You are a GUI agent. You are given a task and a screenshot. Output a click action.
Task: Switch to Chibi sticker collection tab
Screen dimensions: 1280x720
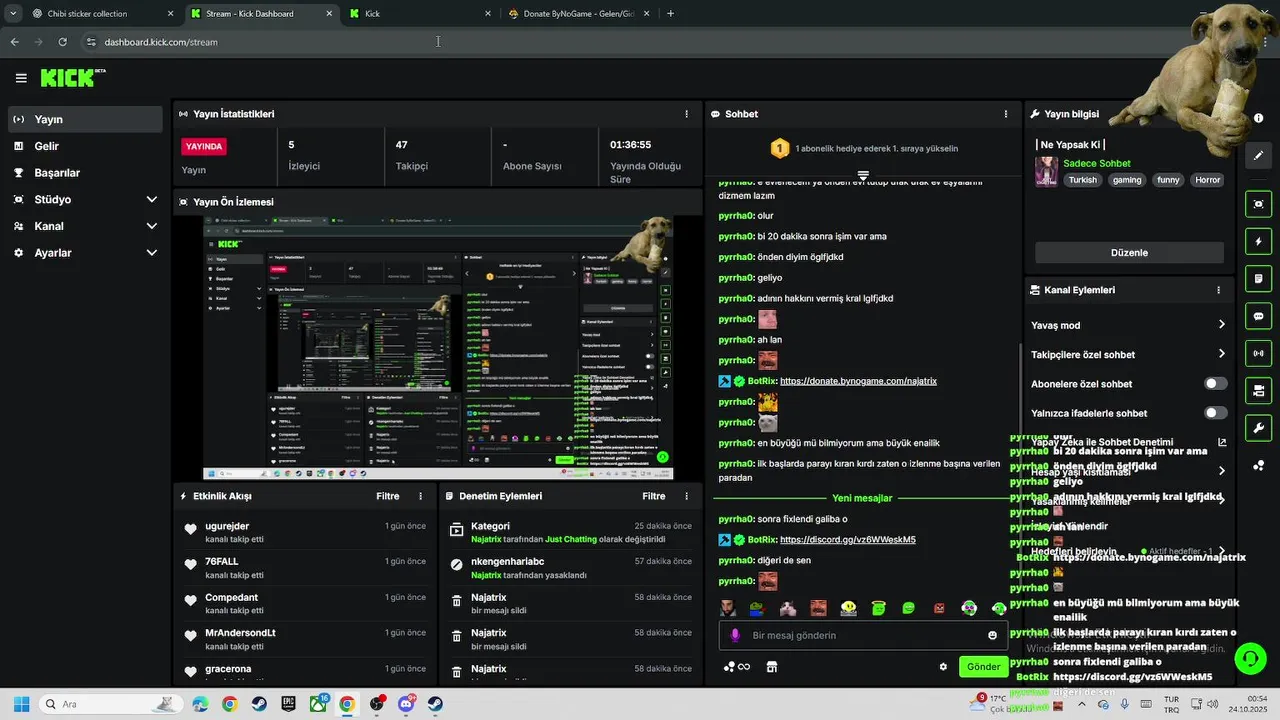[95, 14]
